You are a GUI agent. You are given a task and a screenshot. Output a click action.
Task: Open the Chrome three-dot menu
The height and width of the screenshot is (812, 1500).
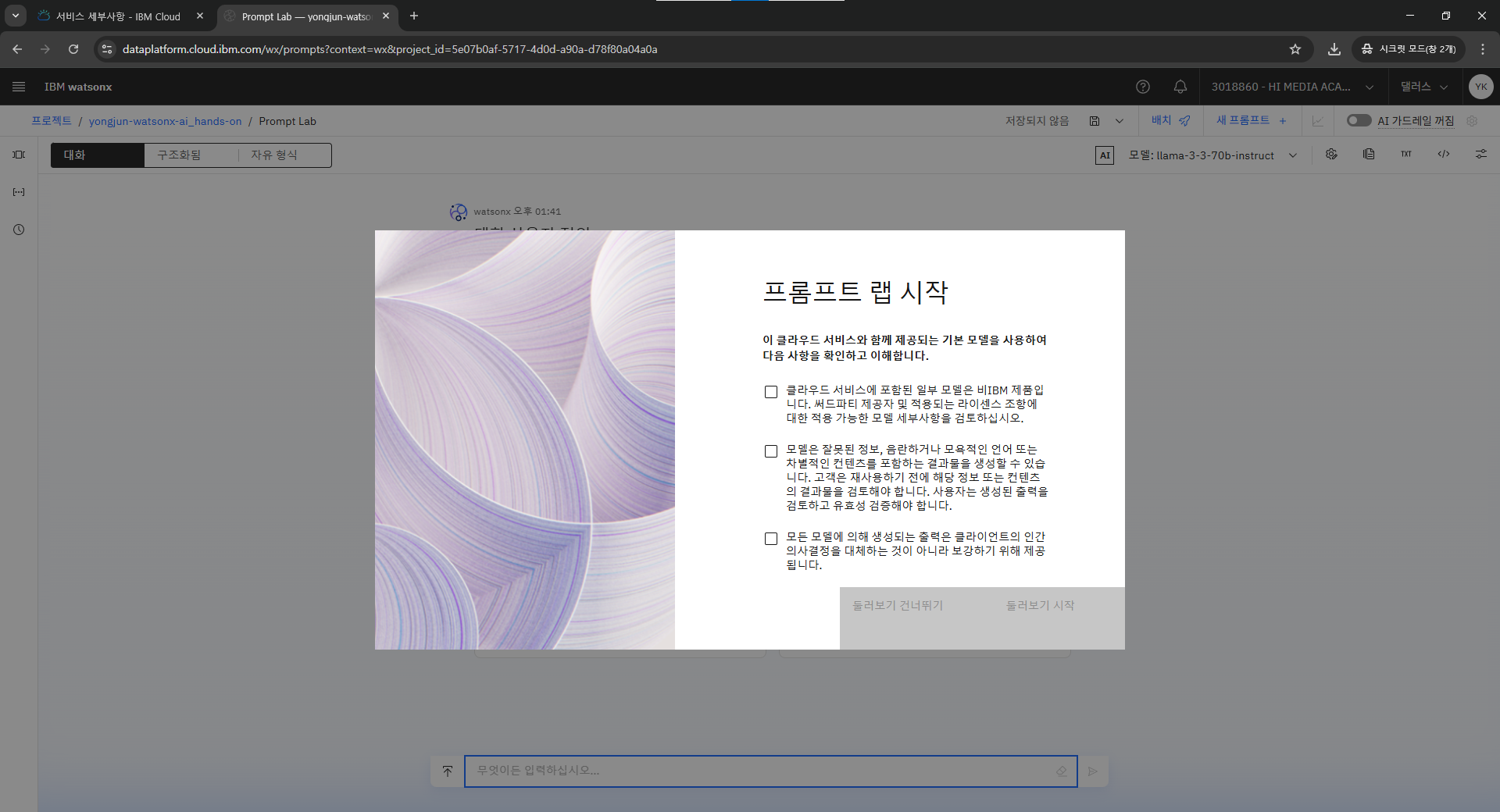coord(1483,49)
